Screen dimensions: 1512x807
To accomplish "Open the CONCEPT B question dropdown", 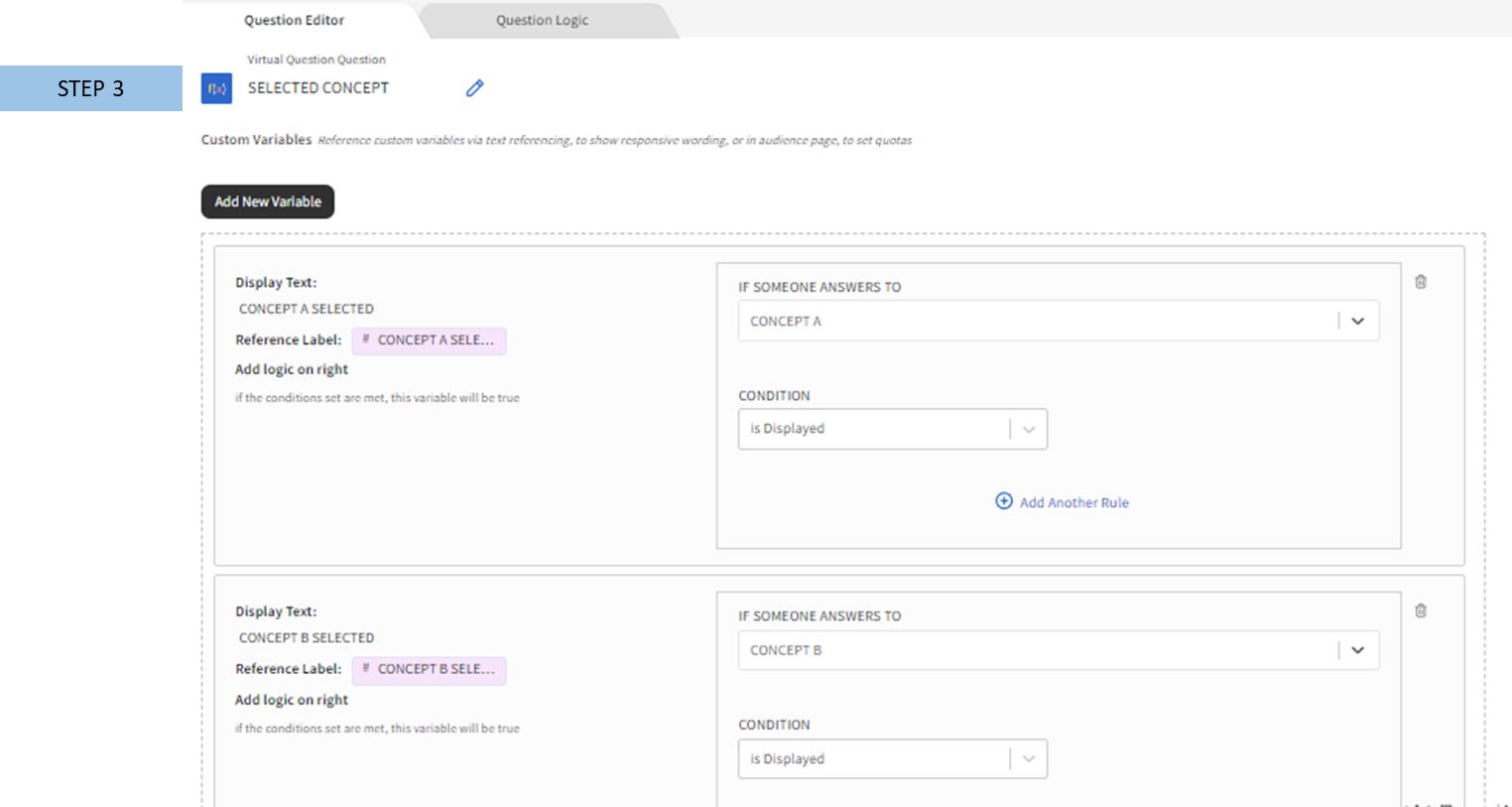I will point(1059,650).
